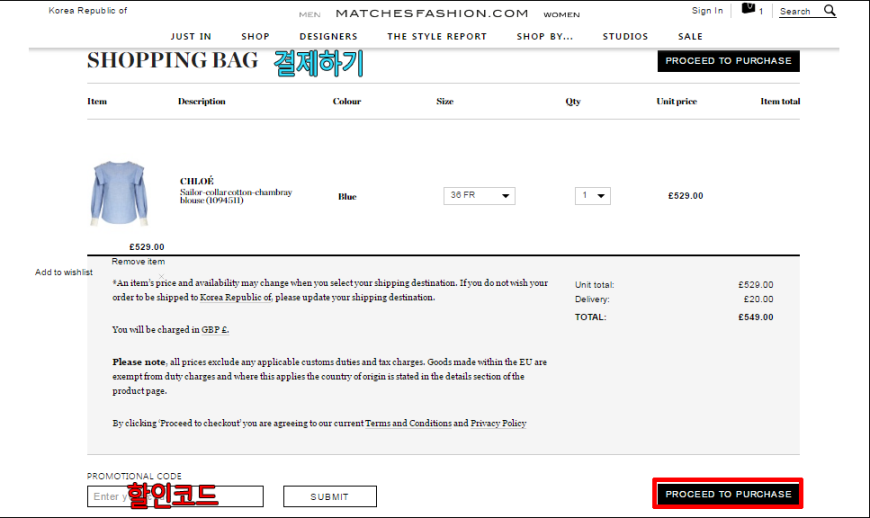870x518 pixels.
Task: Click the TOTAL £549.00 value
Action: 756,317
